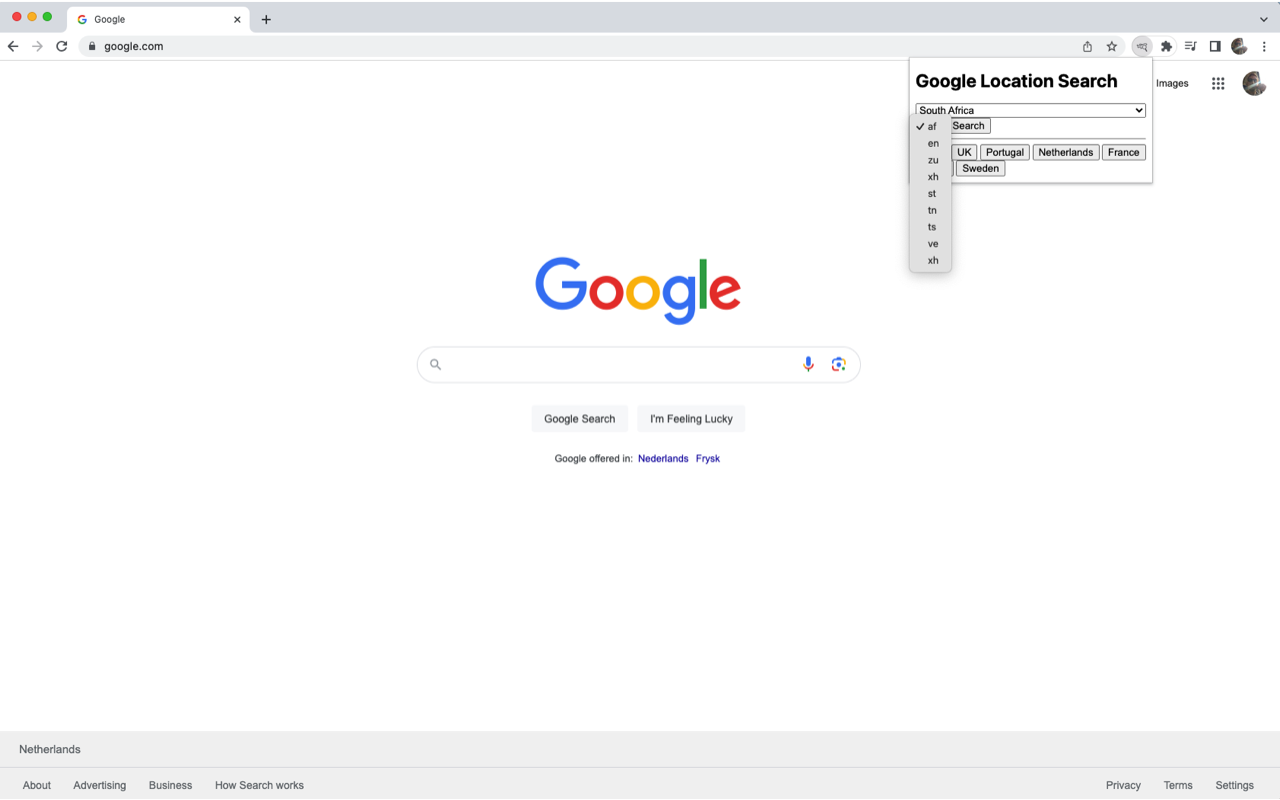Screen dimensions: 1280x800
Task: Click the Sweden shortcut button
Action: 980,168
